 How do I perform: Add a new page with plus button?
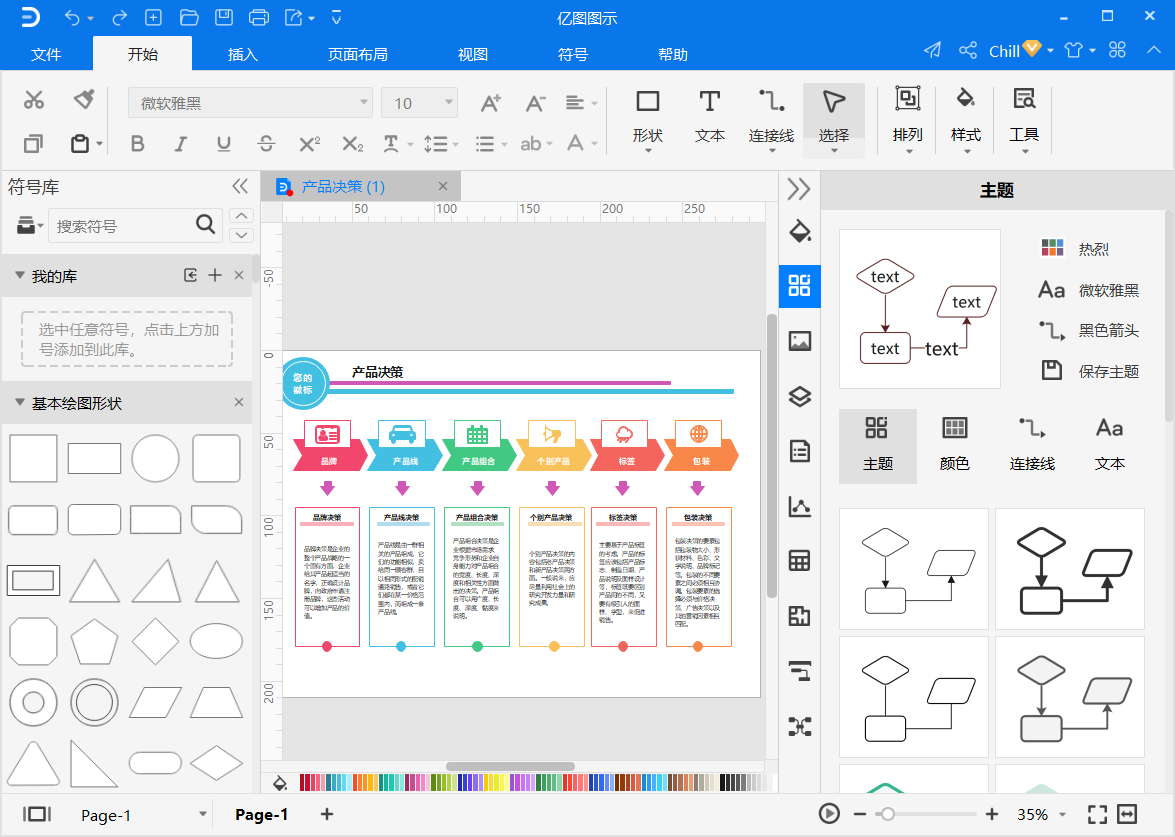(x=327, y=814)
